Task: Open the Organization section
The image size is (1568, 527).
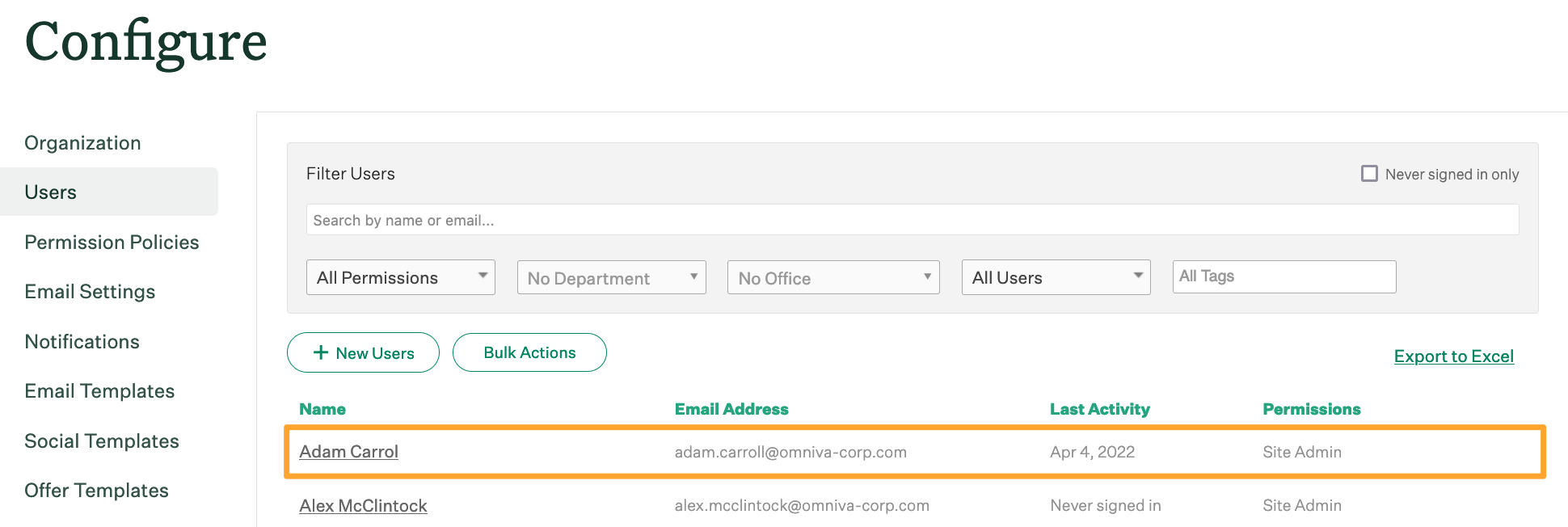Action: pyautogui.click(x=82, y=142)
